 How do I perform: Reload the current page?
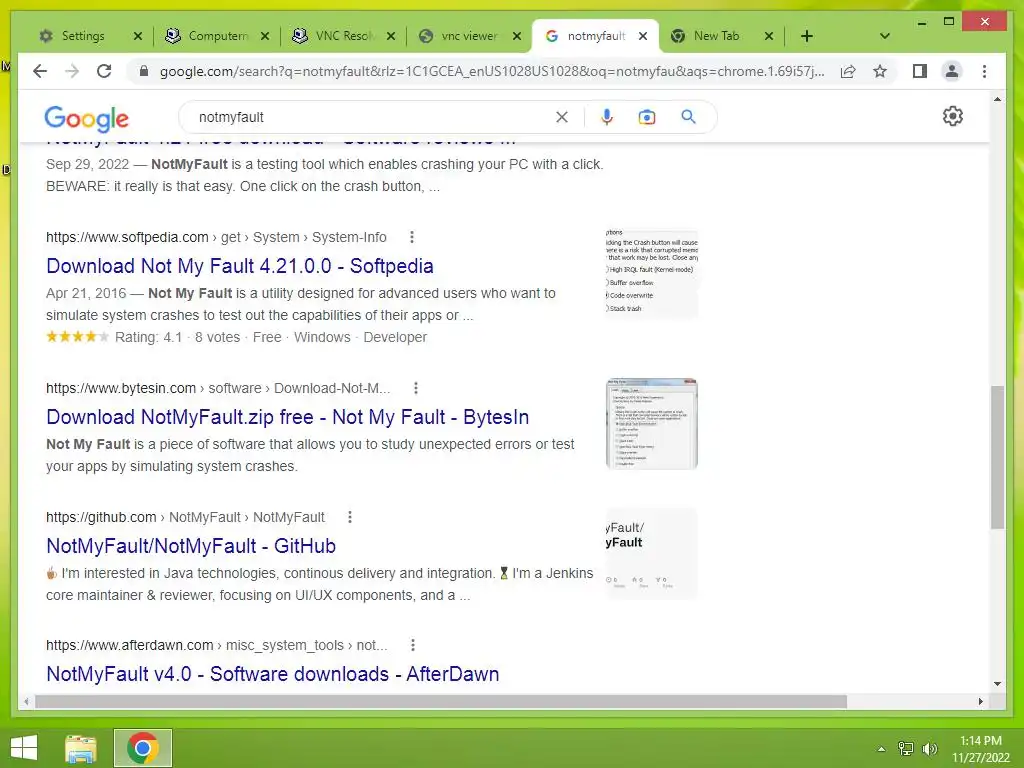click(x=104, y=71)
